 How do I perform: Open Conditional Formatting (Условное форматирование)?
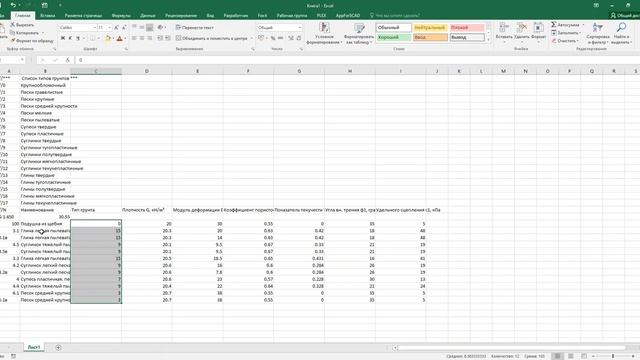[x=324, y=33]
